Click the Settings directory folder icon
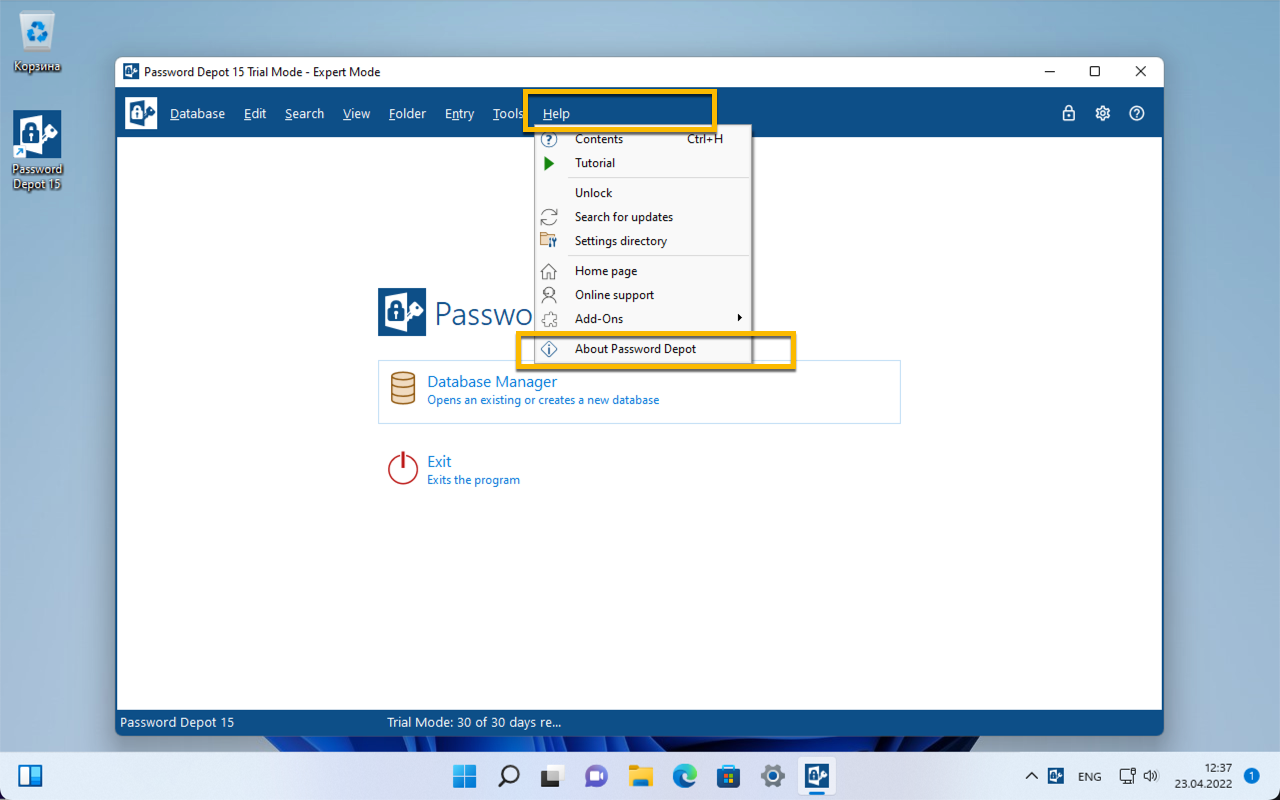This screenshot has width=1280, height=800. 548,241
